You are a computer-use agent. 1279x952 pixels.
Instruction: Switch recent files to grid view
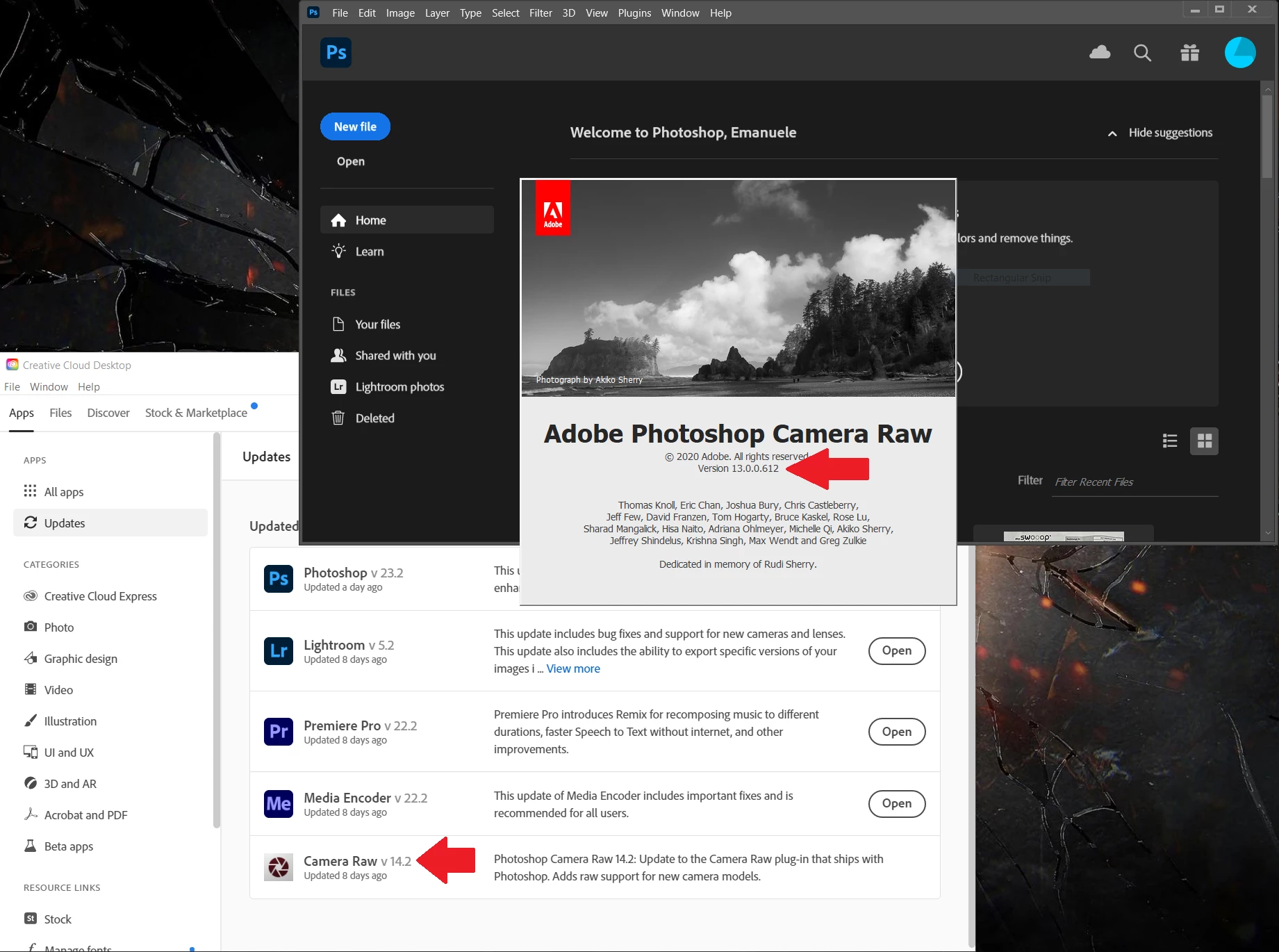point(1205,441)
